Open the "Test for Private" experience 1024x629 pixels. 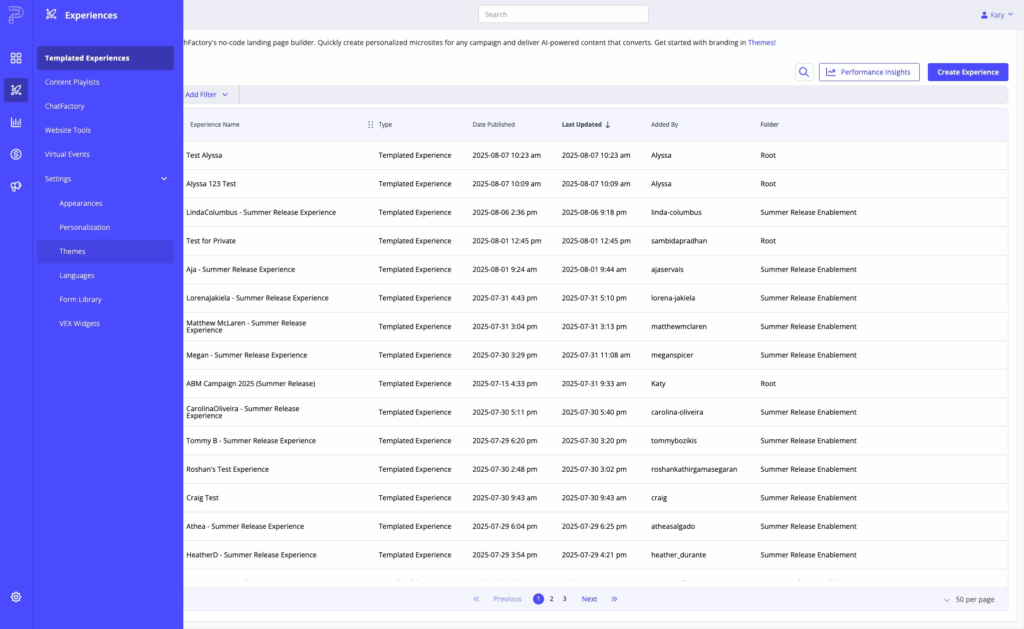211,241
